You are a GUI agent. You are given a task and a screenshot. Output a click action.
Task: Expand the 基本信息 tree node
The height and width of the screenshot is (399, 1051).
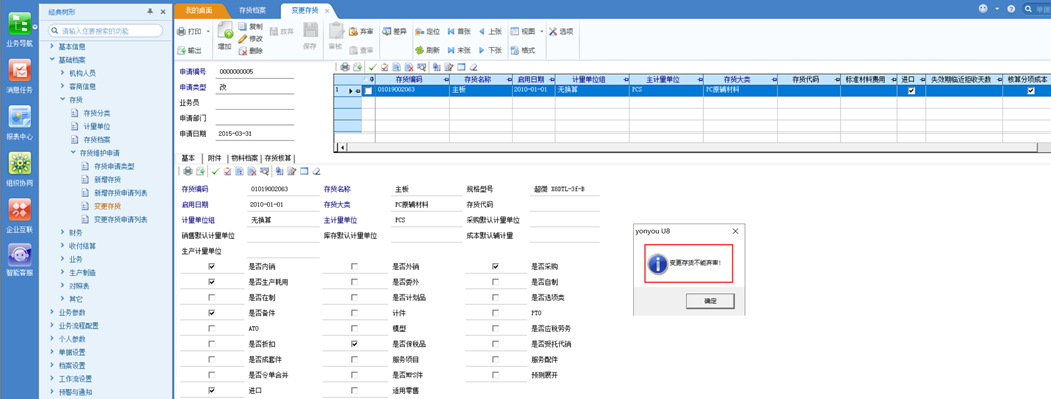coord(52,47)
